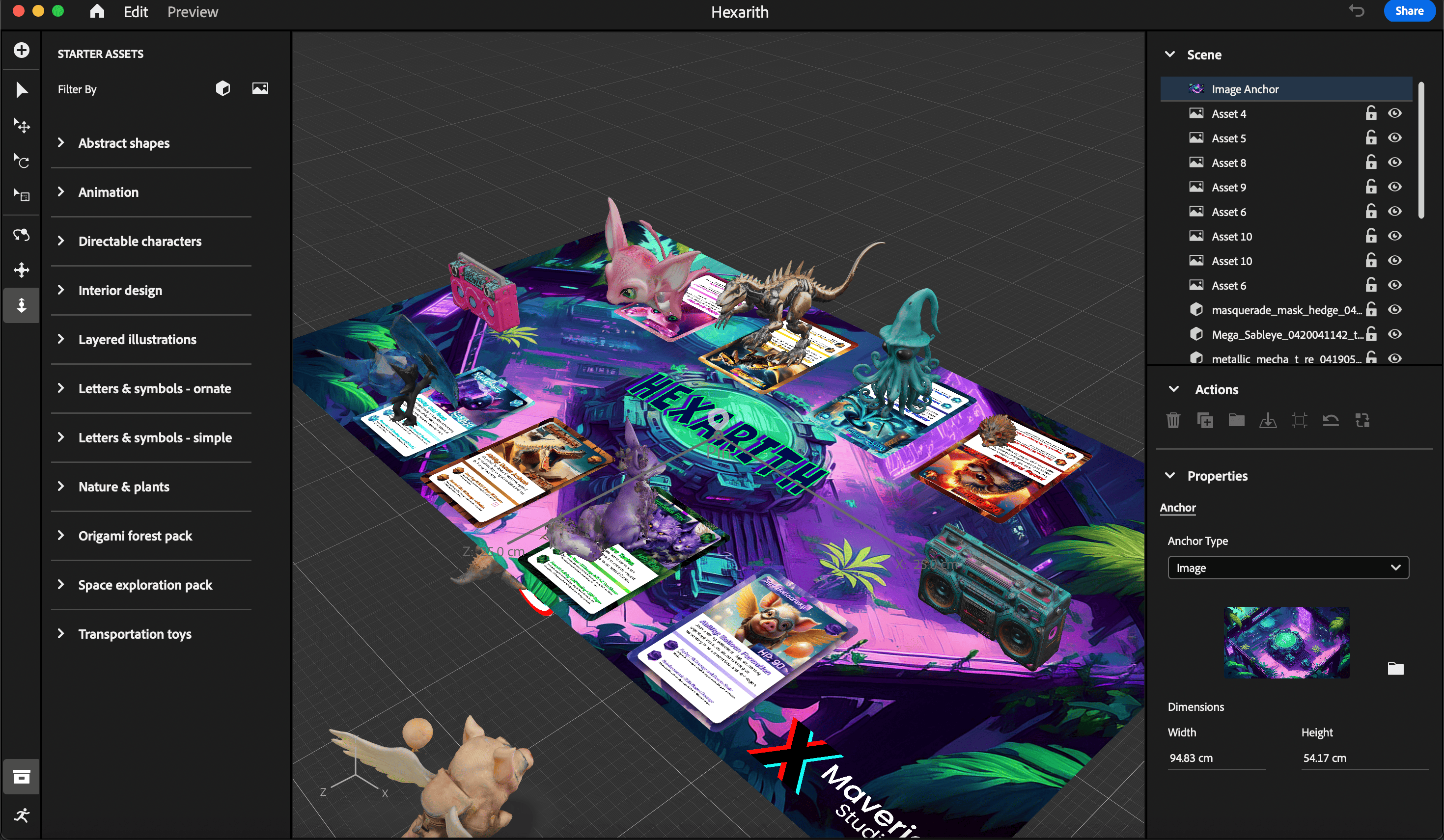
Task: Click the reset transform icon in Actions
Action: click(1331, 420)
